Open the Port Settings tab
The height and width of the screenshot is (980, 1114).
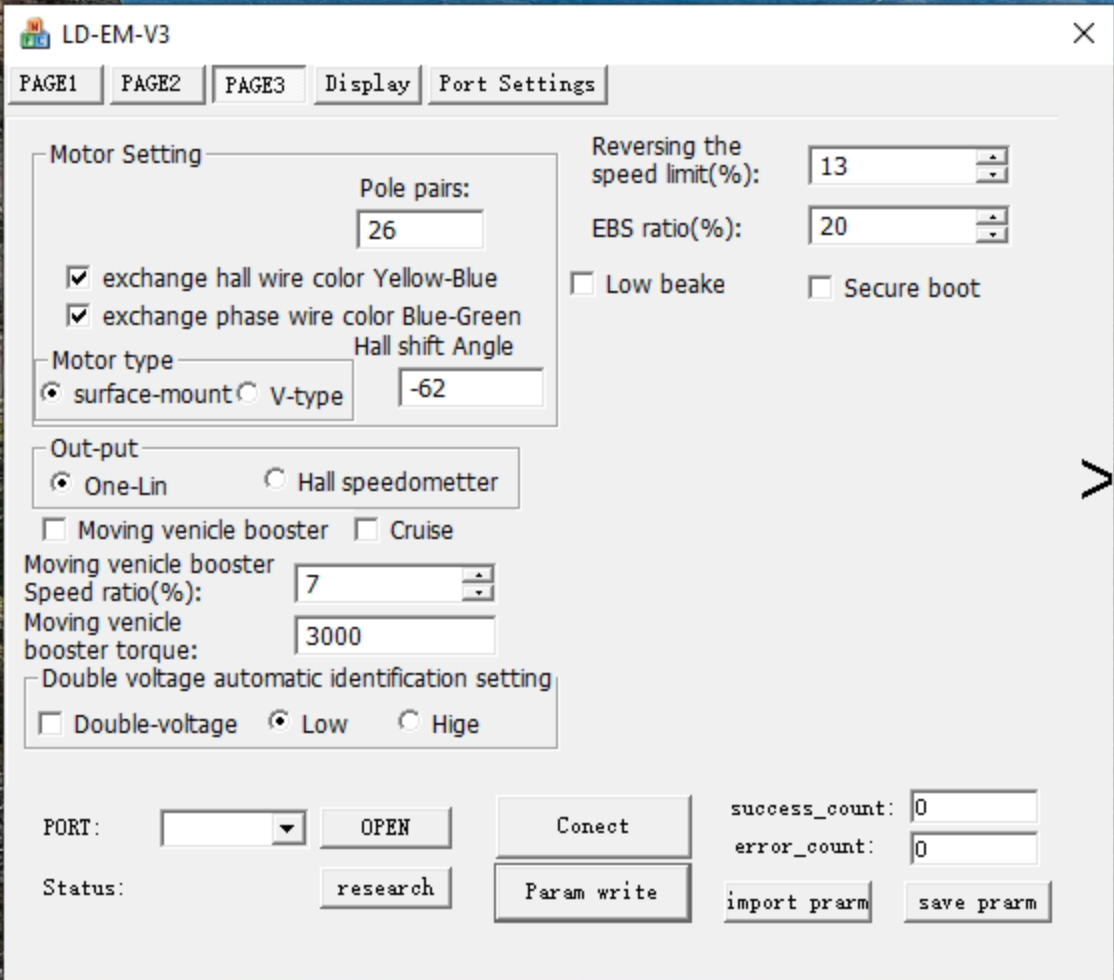click(517, 84)
